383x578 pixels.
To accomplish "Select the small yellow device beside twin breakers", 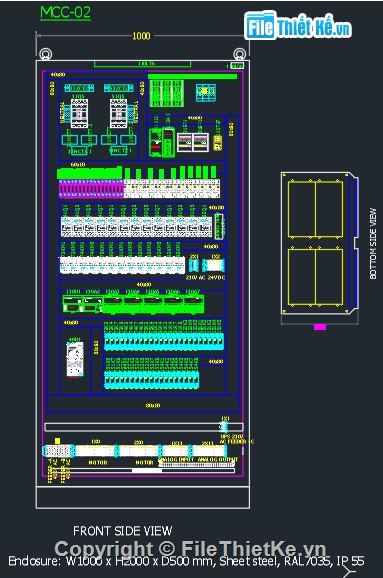I will (218, 143).
